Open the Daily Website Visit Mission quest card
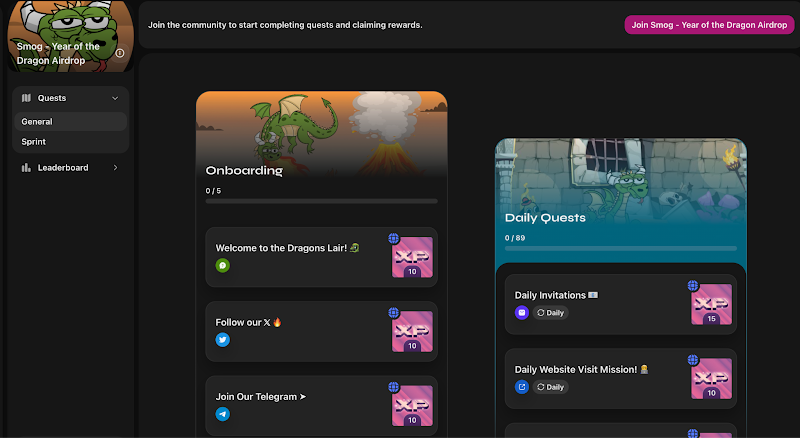 tap(620, 379)
